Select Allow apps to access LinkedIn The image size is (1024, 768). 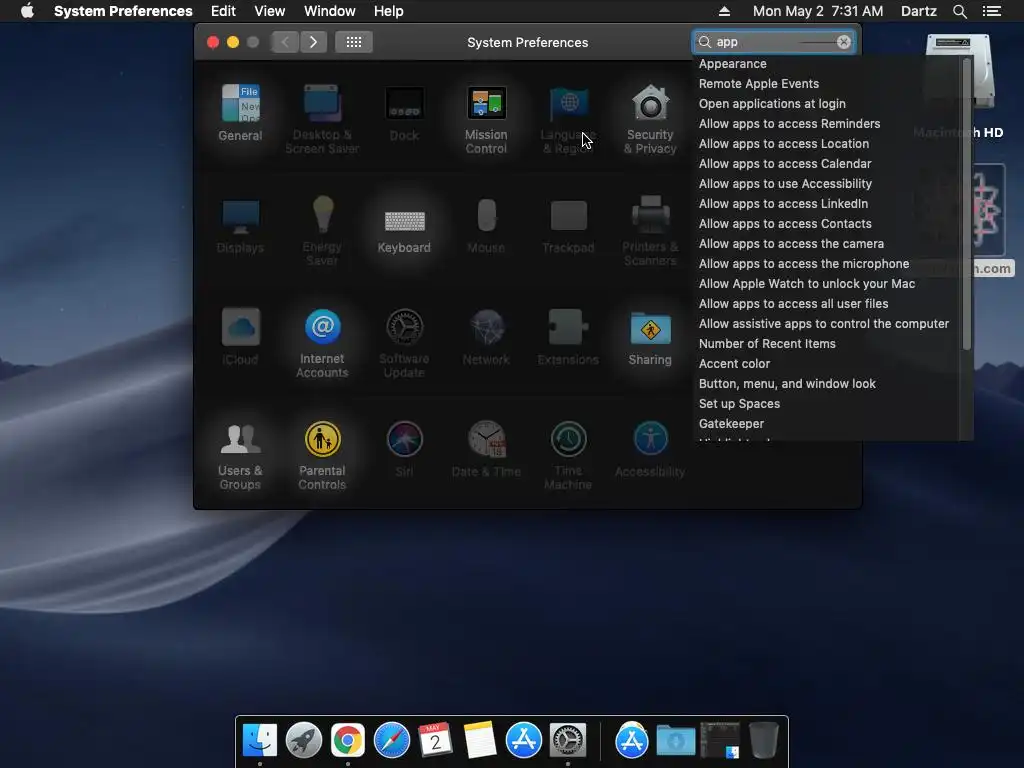point(783,204)
